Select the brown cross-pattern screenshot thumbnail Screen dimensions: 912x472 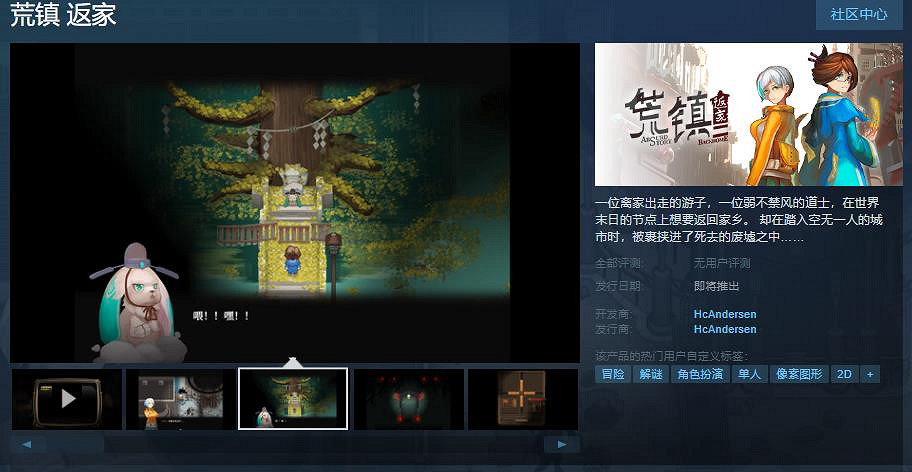(523, 399)
